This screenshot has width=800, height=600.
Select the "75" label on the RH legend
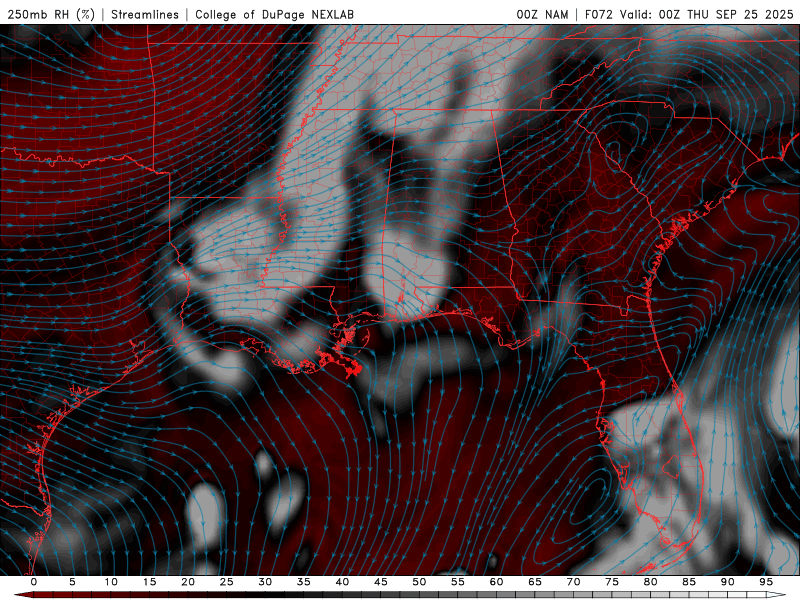pyautogui.click(x=612, y=582)
